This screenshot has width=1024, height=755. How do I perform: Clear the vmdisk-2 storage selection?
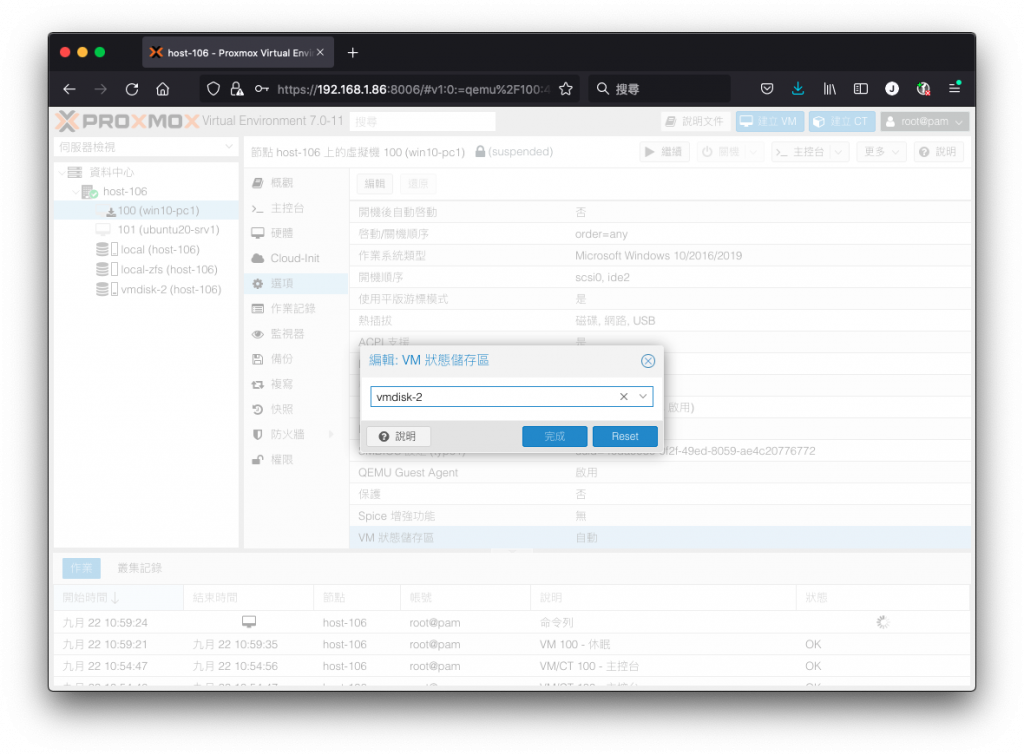point(624,396)
